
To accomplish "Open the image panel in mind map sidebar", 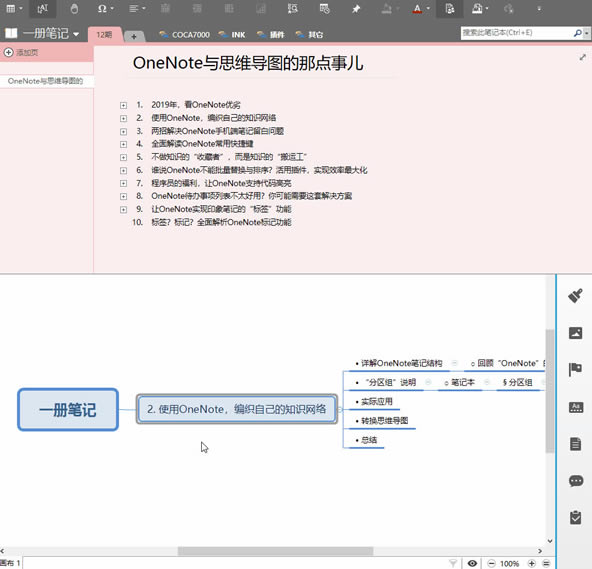I will 575,333.
